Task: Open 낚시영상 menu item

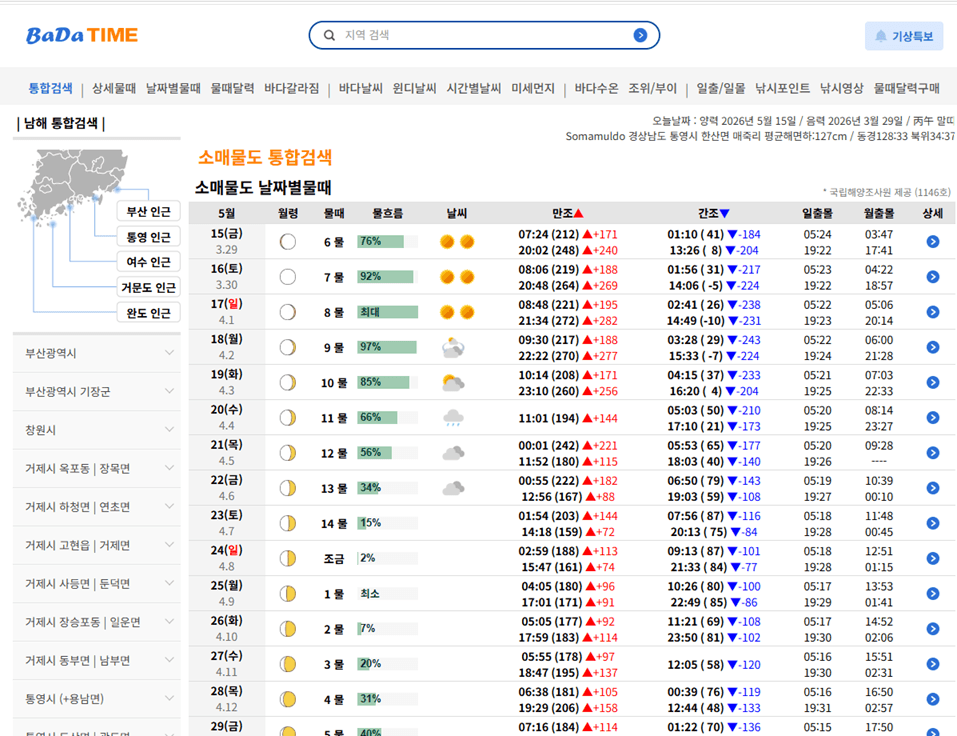Action: [841, 88]
